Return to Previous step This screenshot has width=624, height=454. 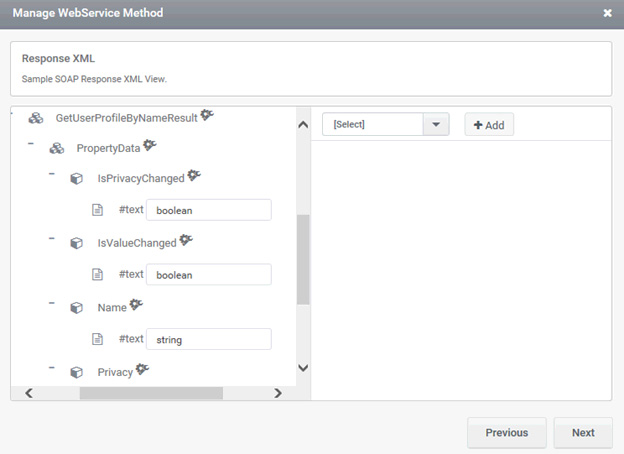(x=507, y=433)
